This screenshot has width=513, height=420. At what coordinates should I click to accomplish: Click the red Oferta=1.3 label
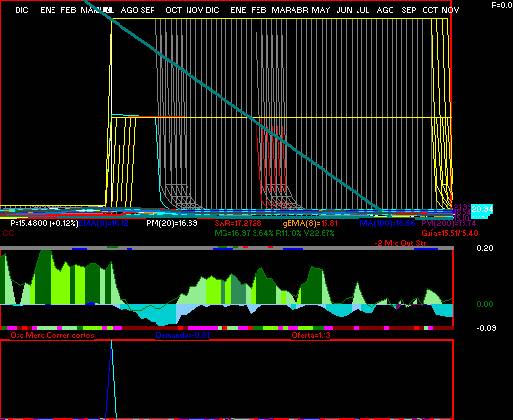[311, 335]
